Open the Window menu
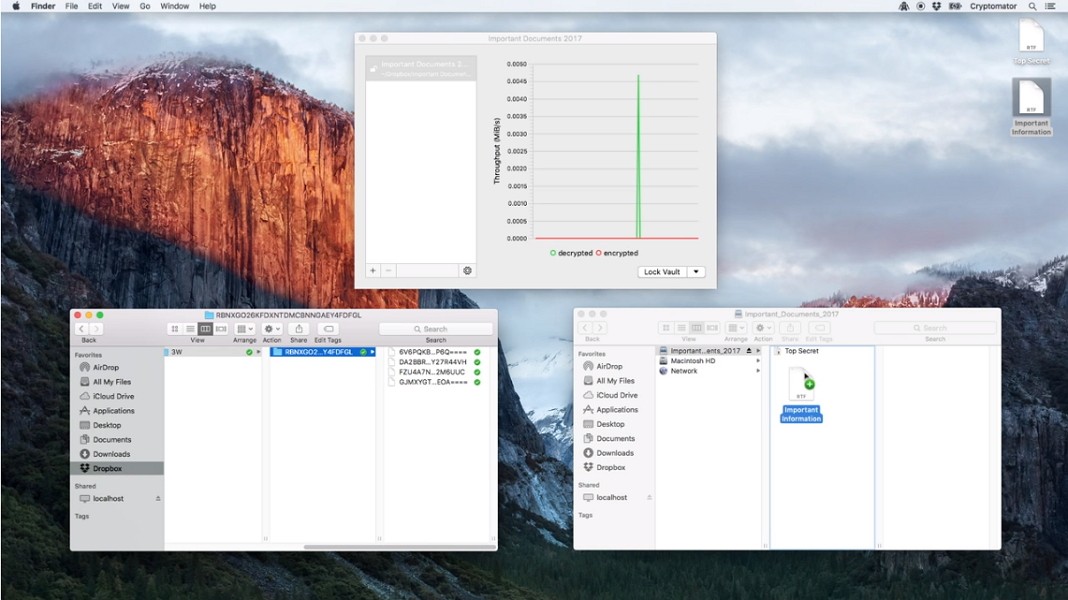 (x=174, y=6)
